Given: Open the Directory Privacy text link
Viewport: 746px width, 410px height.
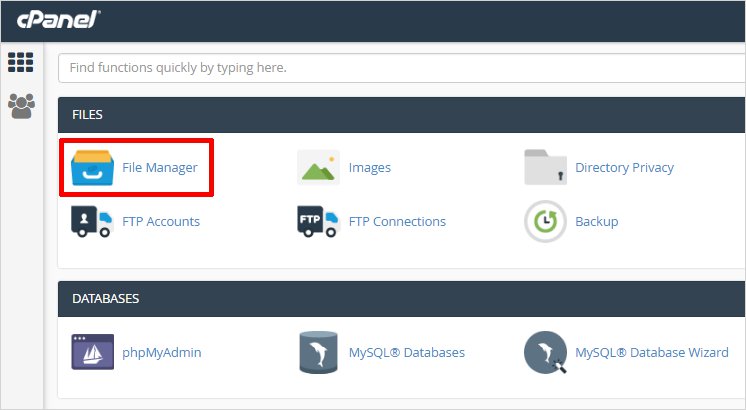Looking at the screenshot, I should click(x=624, y=168).
